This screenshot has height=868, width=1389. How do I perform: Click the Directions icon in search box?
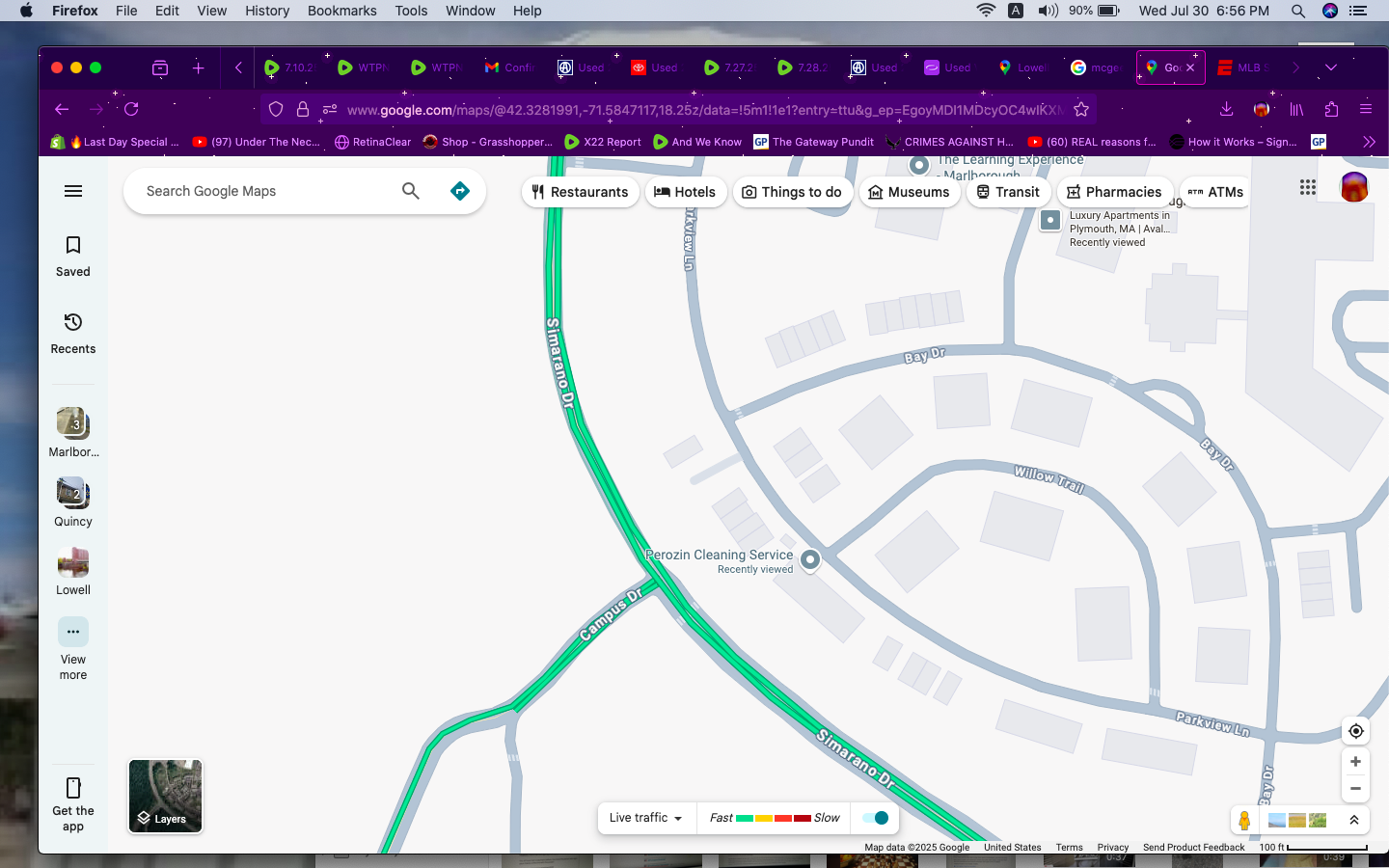tap(460, 191)
